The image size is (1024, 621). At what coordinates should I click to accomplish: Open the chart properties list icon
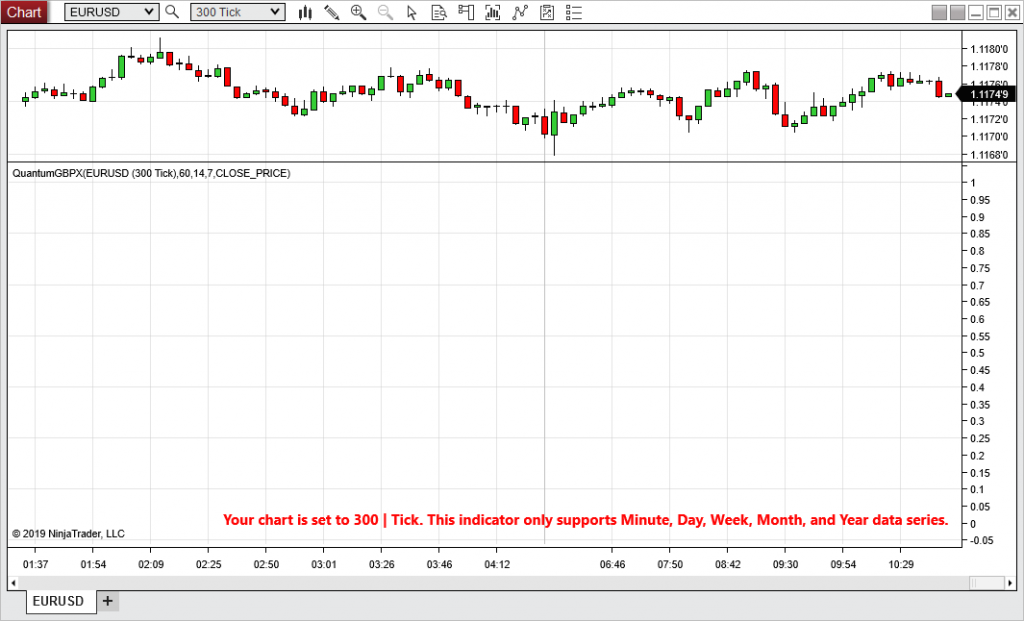point(573,12)
